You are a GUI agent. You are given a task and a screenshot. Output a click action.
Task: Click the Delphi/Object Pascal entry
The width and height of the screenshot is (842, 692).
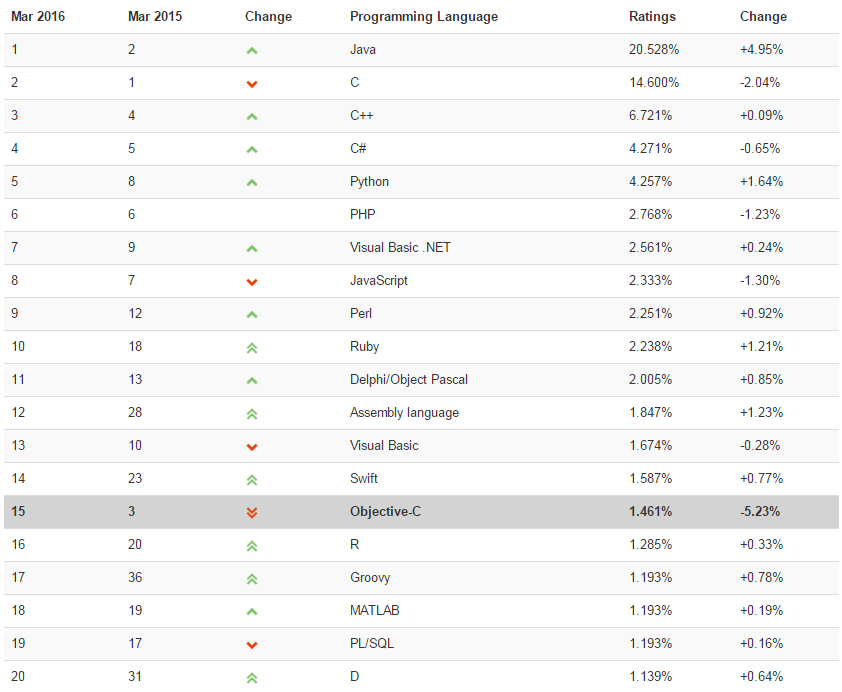coord(408,379)
